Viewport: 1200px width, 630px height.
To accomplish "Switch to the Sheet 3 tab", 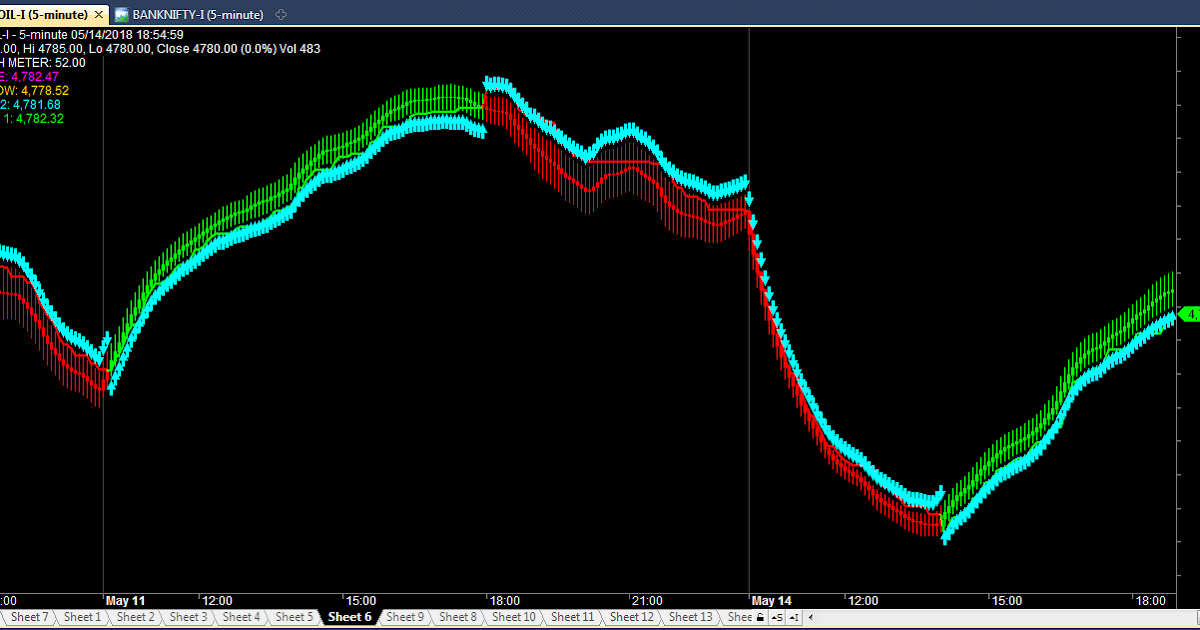I will [x=188, y=617].
